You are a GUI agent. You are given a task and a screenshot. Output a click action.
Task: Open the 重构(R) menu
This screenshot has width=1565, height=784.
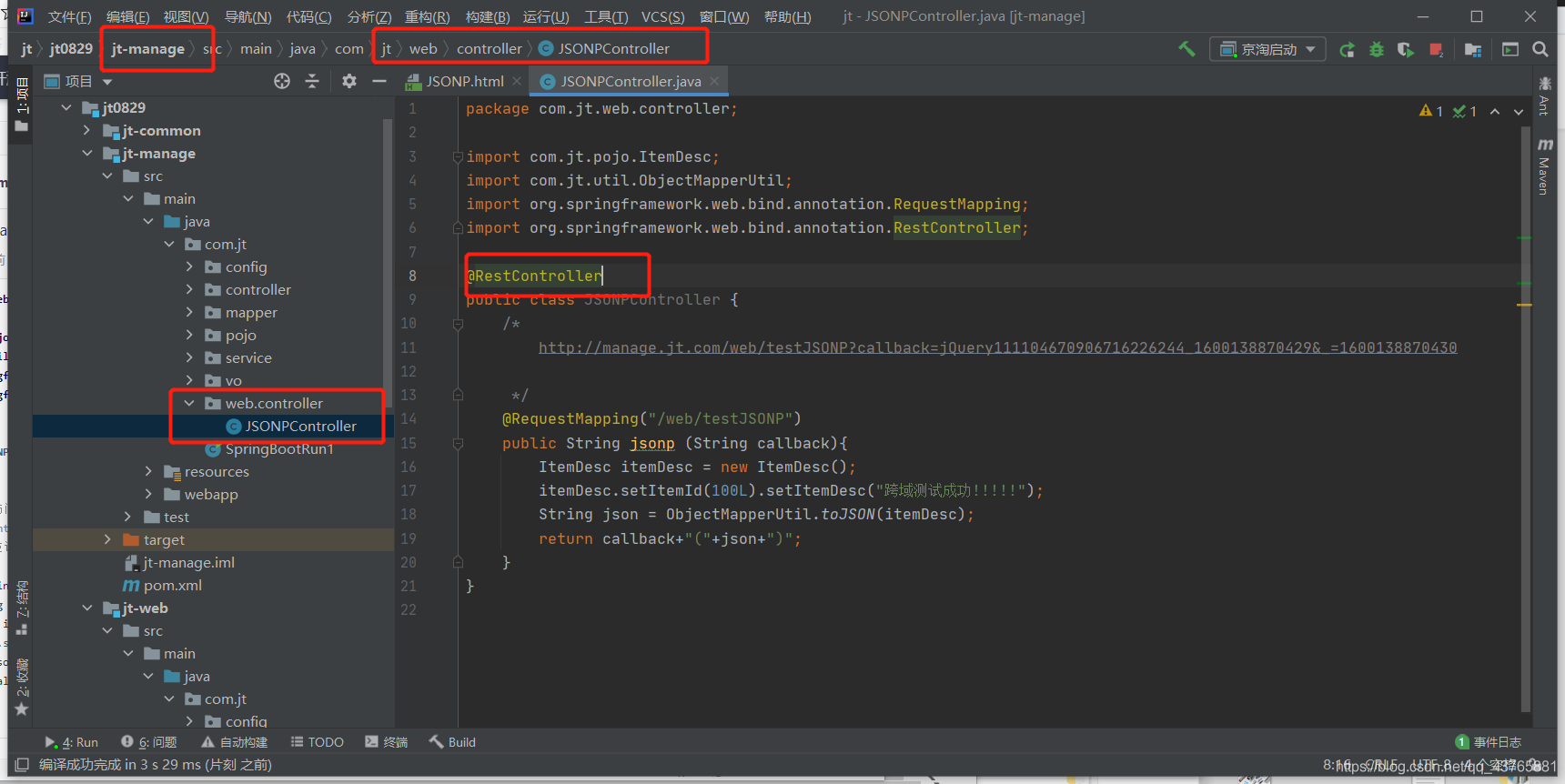pyautogui.click(x=427, y=16)
